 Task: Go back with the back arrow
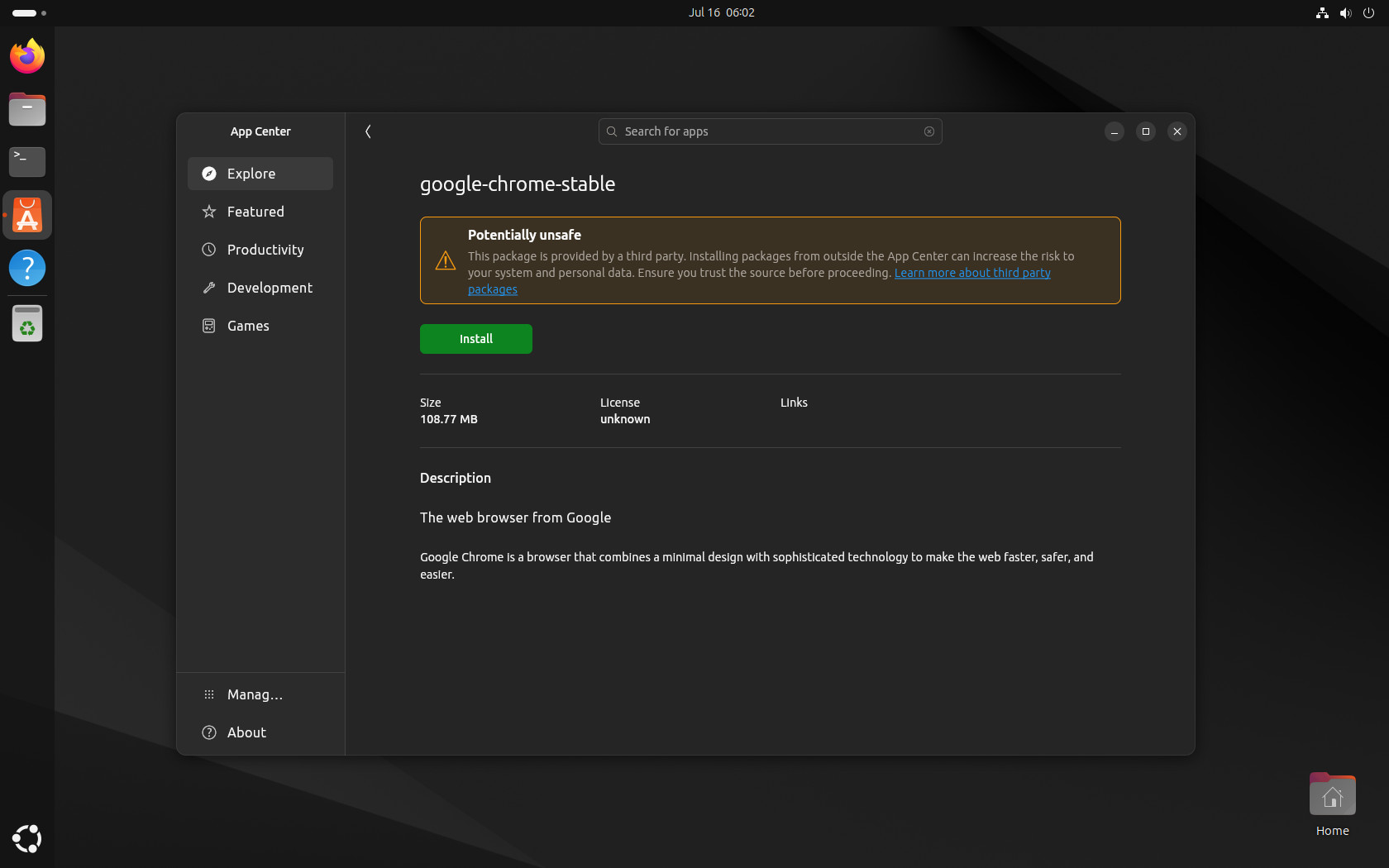(368, 131)
